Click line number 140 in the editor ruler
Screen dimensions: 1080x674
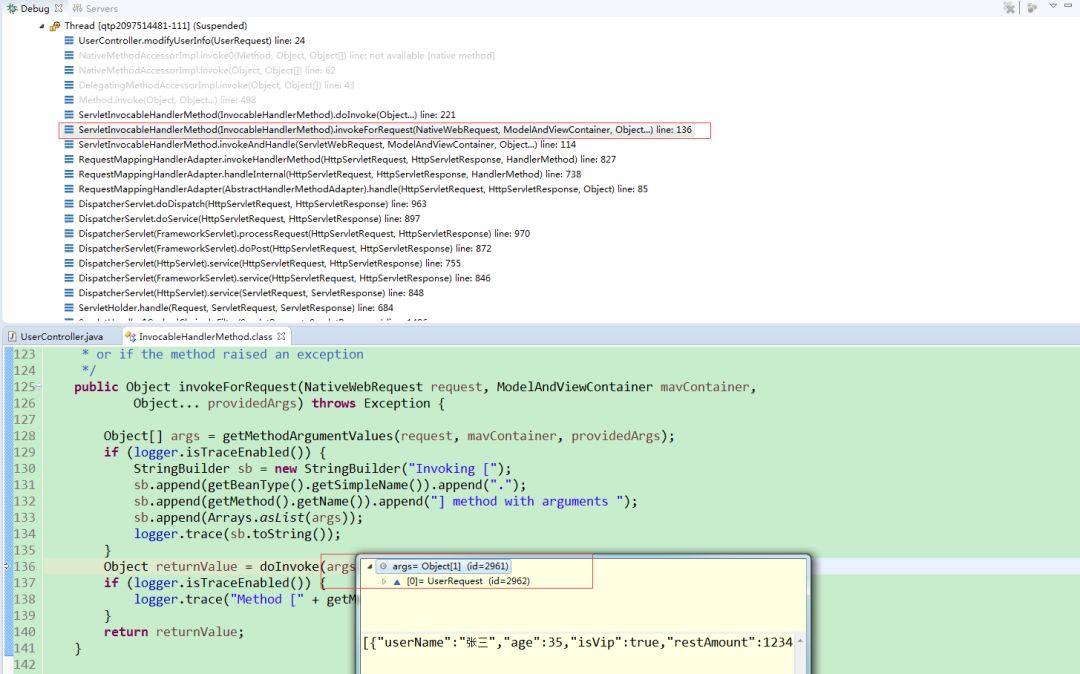24,632
